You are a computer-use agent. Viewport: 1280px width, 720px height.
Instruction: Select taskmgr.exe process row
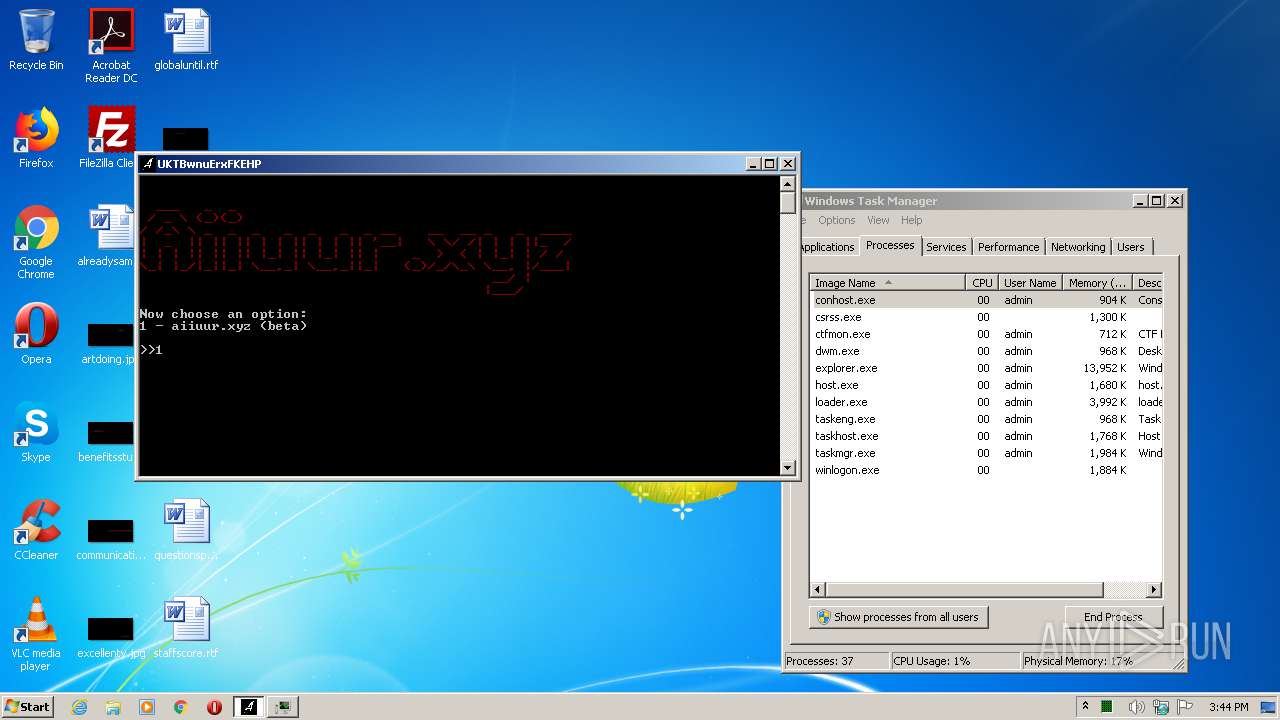(x=986, y=453)
